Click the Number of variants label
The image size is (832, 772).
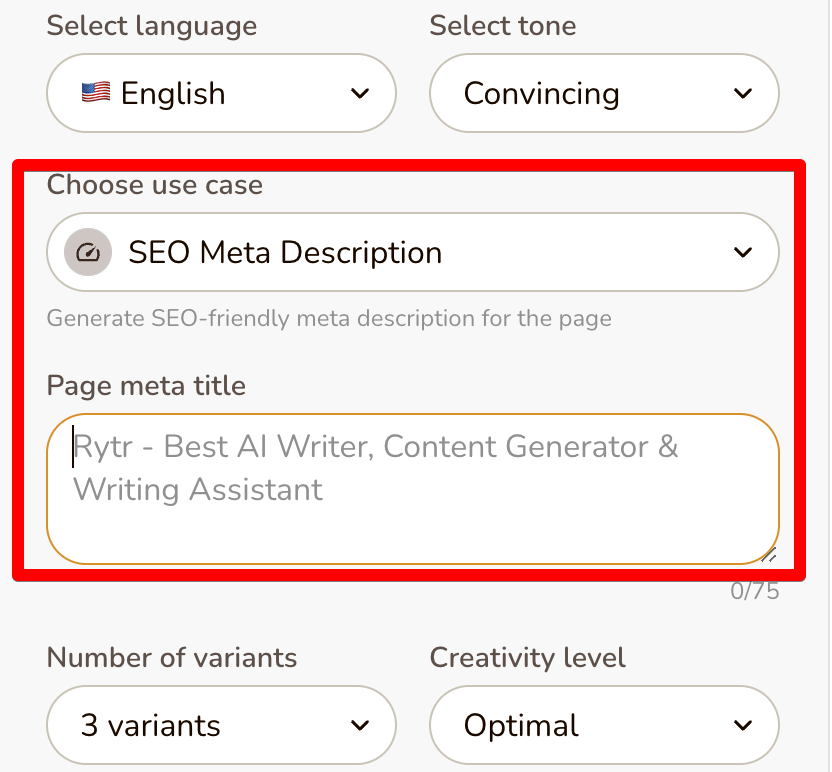[x=171, y=658]
